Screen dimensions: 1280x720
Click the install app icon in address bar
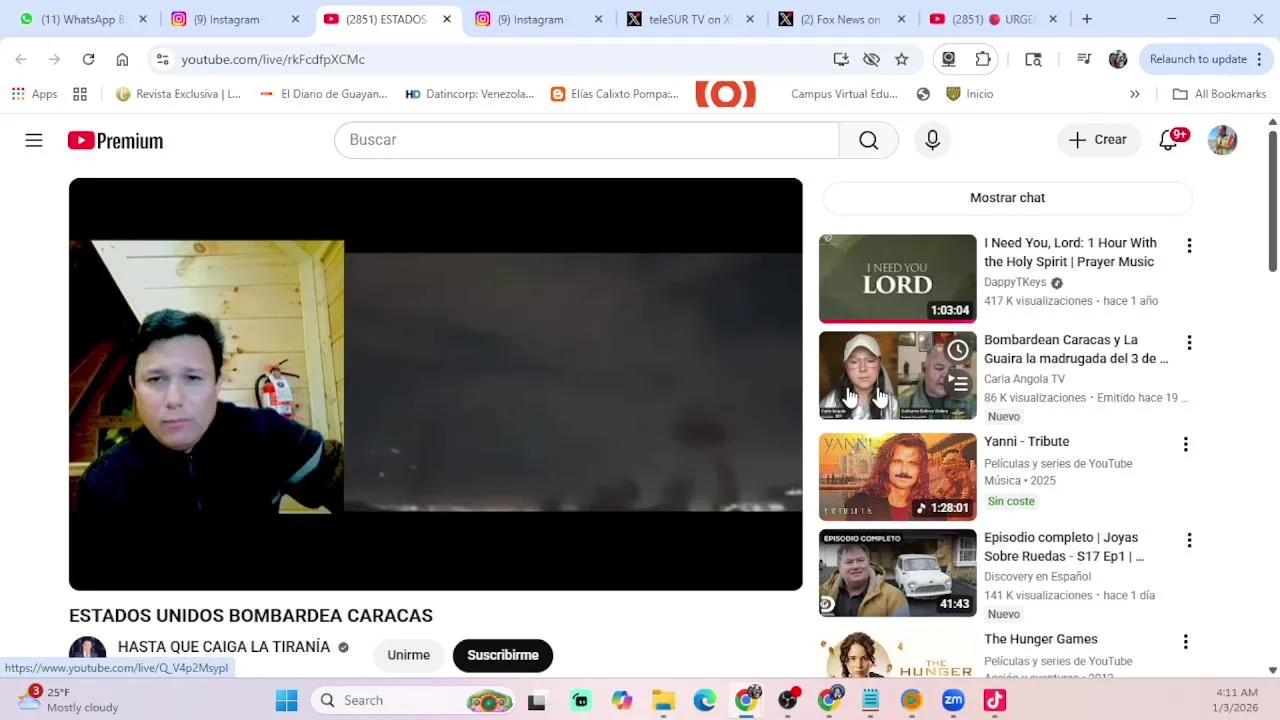click(x=841, y=59)
